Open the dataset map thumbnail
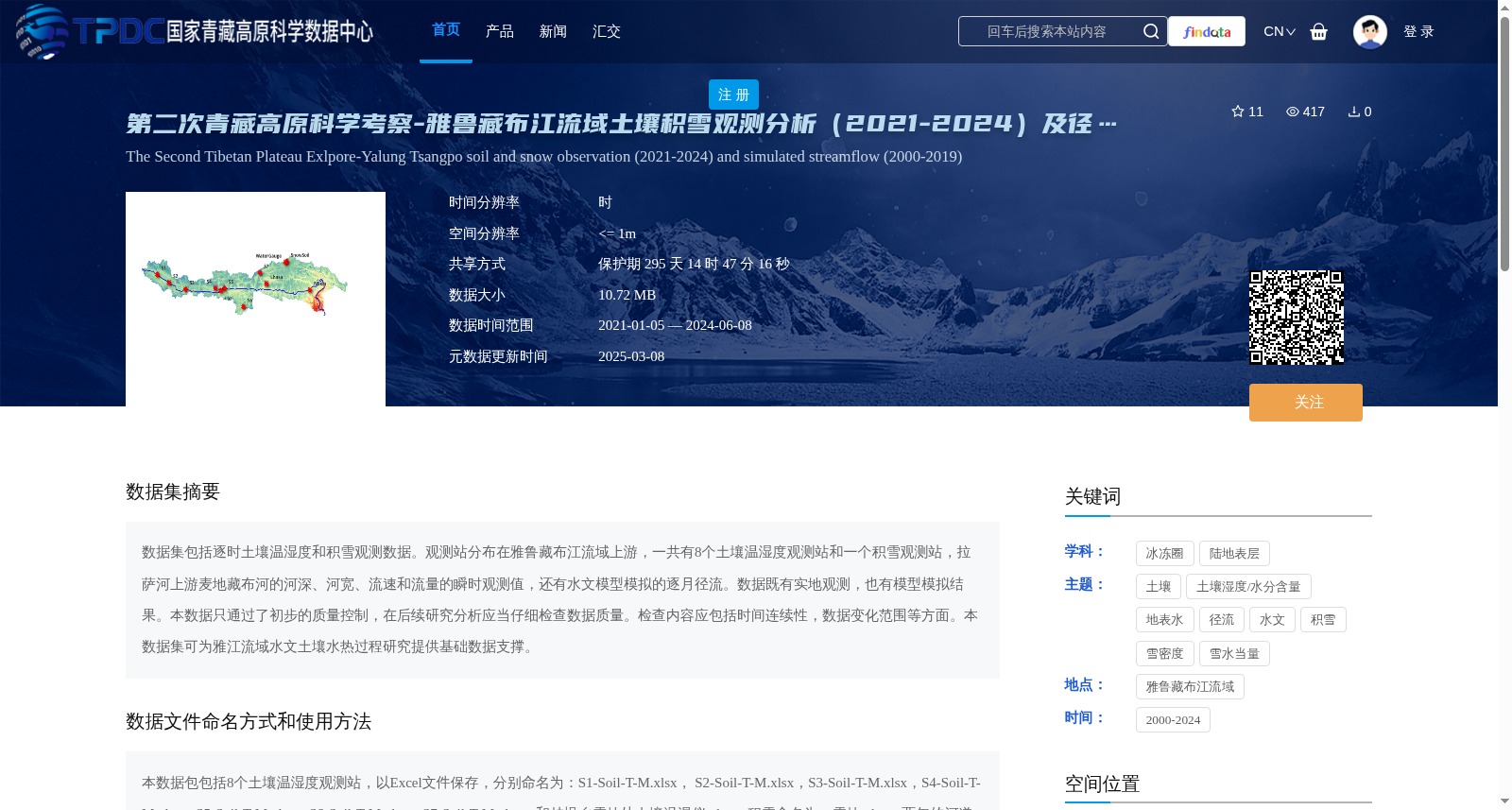 (255, 299)
